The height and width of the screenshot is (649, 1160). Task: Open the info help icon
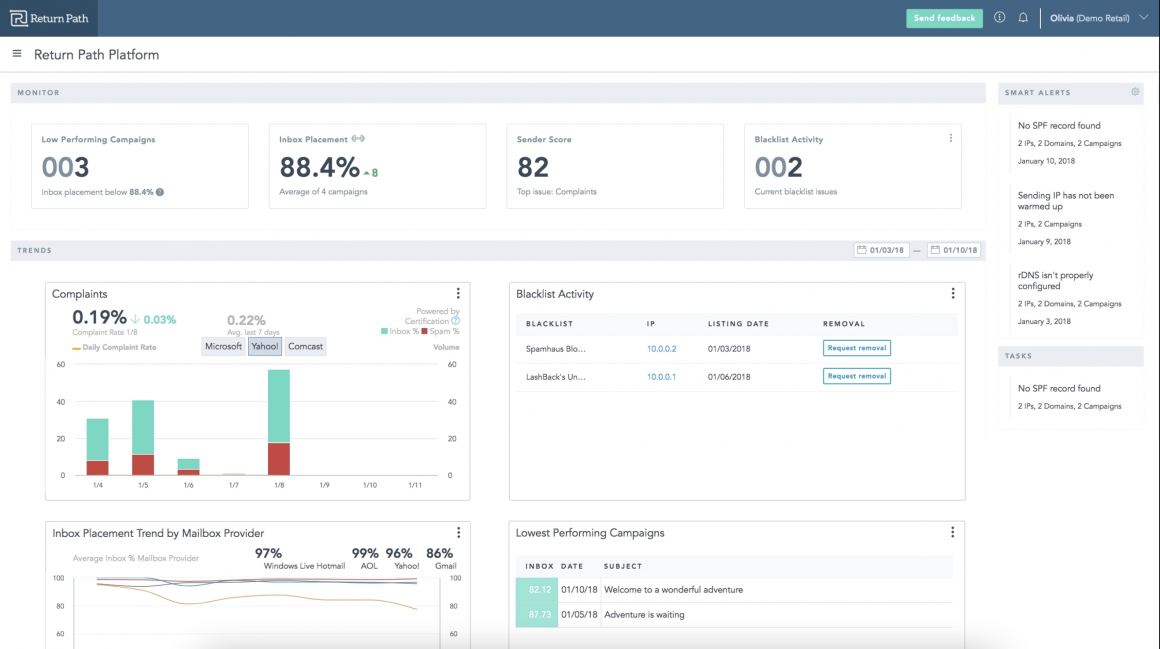coord(999,18)
